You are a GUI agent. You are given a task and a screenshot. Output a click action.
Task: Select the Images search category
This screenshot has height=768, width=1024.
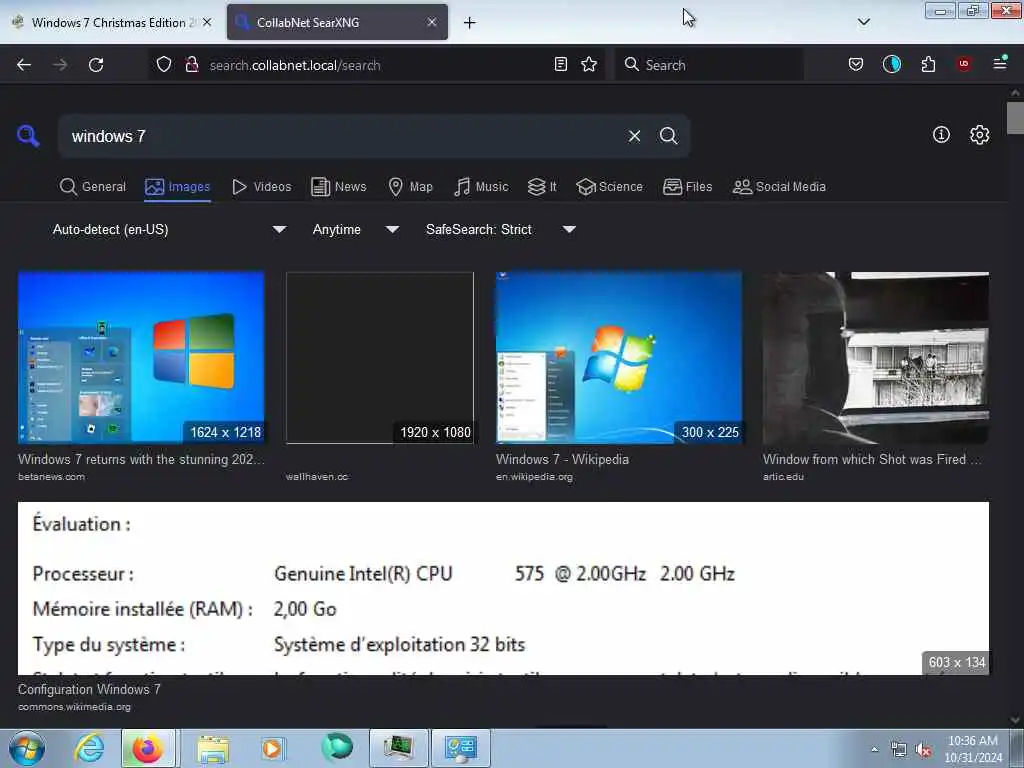(178, 187)
